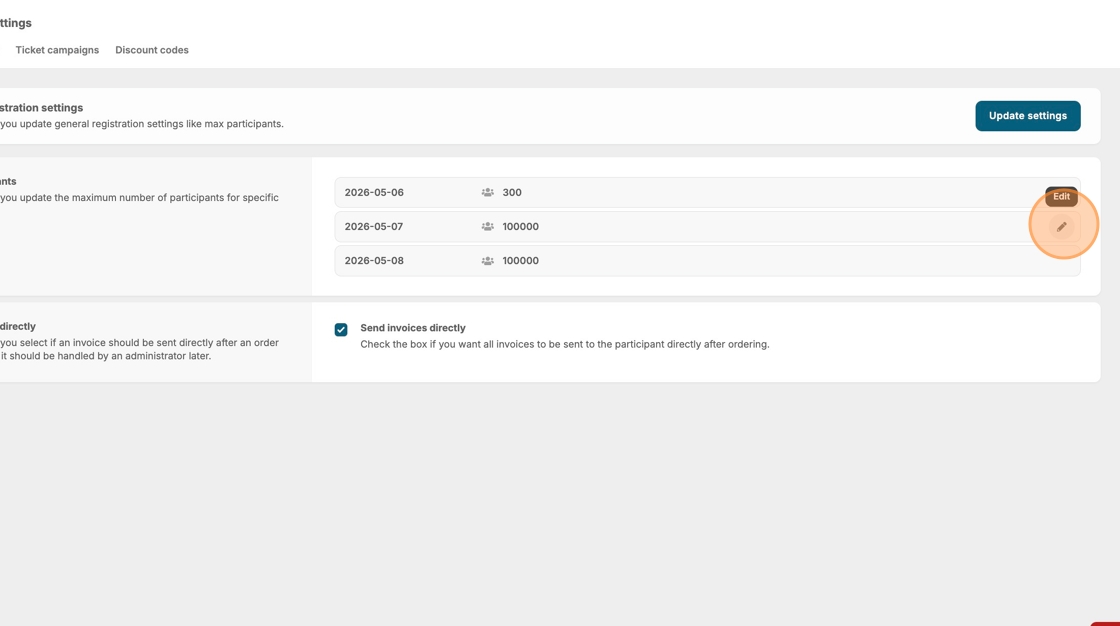Click the edit pencil for 2026-05-07
Image resolution: width=1120 pixels, height=626 pixels.
pyautogui.click(x=1061, y=227)
